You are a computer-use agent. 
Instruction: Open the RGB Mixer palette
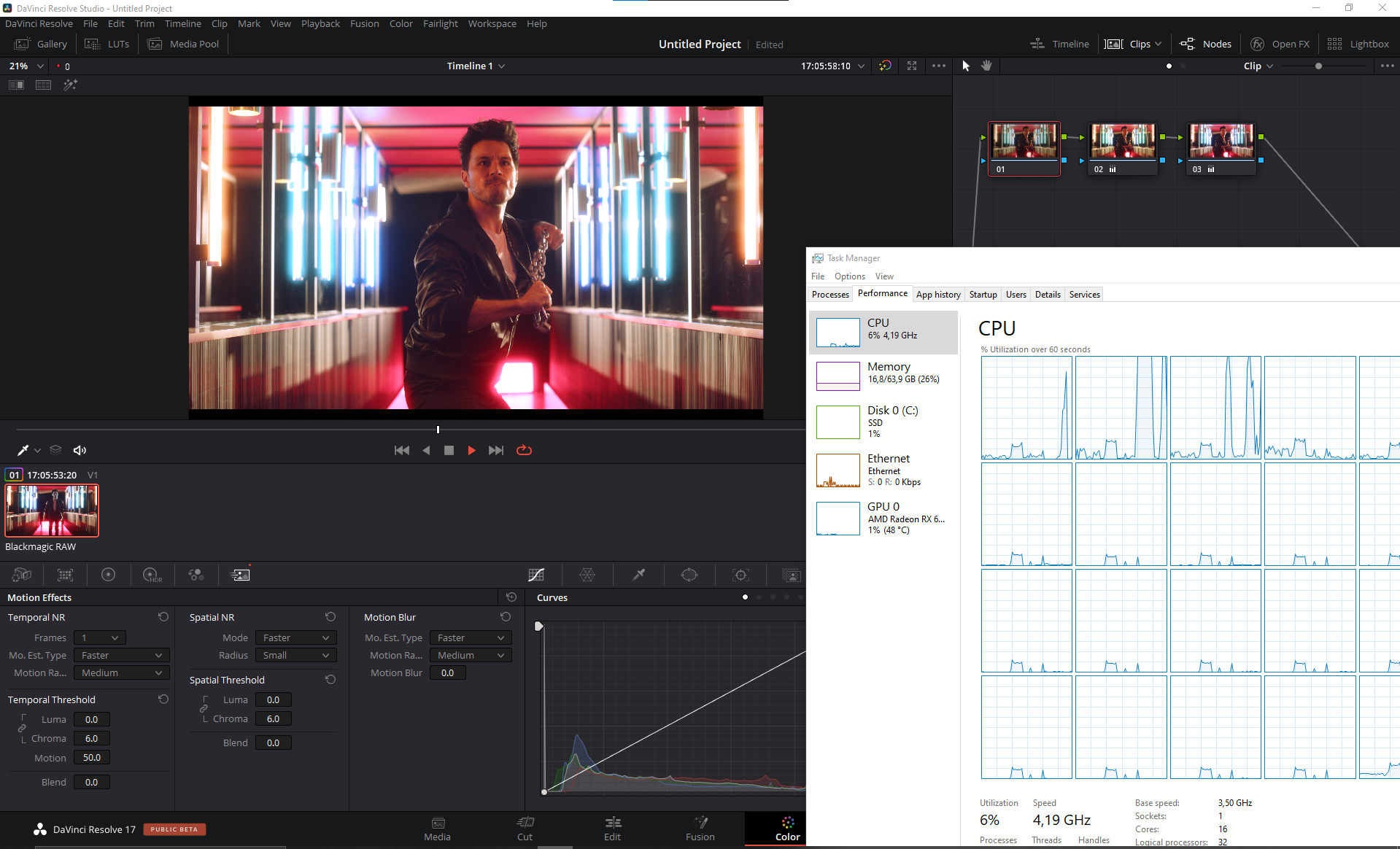pos(196,575)
